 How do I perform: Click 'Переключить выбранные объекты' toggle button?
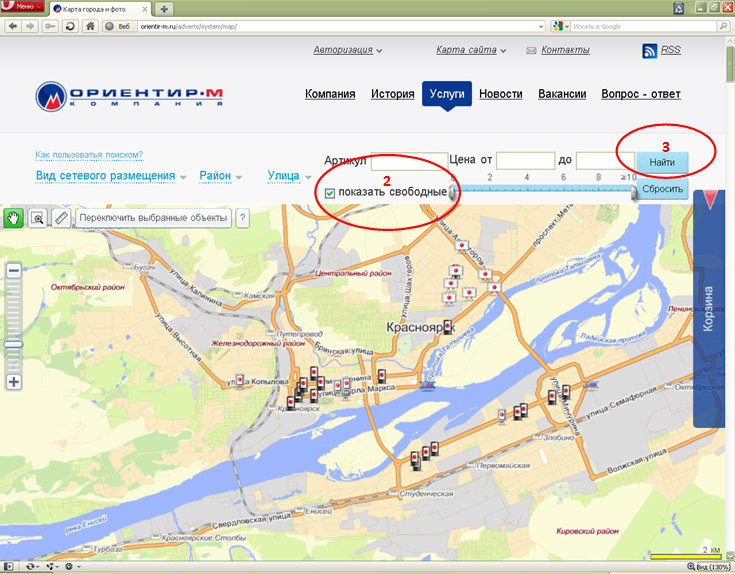(x=153, y=217)
